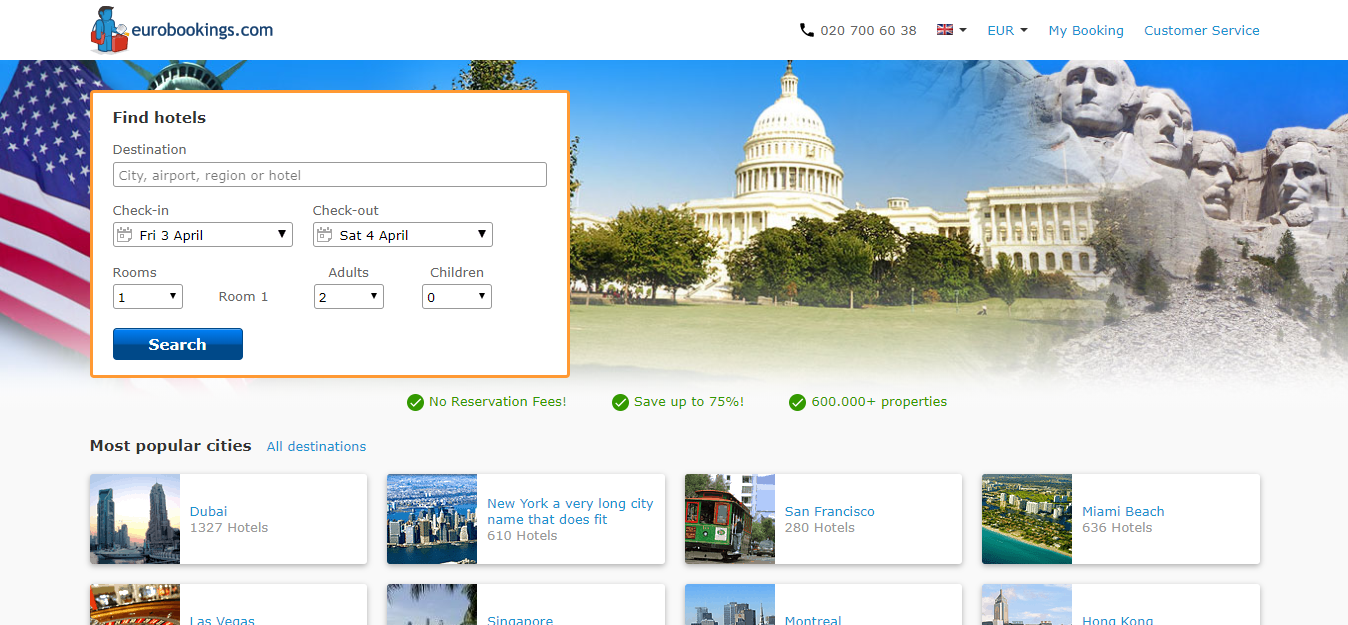Open New York a very long city link
The width and height of the screenshot is (1348, 625).
pyautogui.click(x=570, y=511)
